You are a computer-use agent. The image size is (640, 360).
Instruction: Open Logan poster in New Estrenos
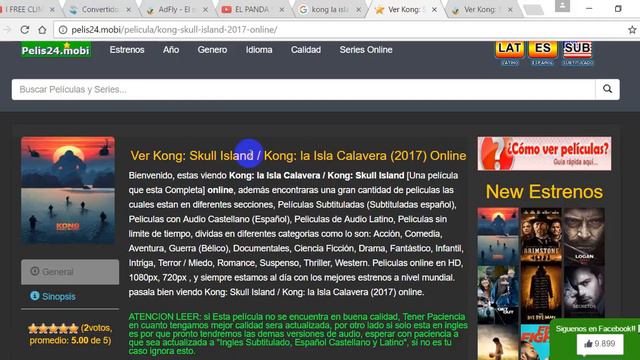[x=584, y=236]
